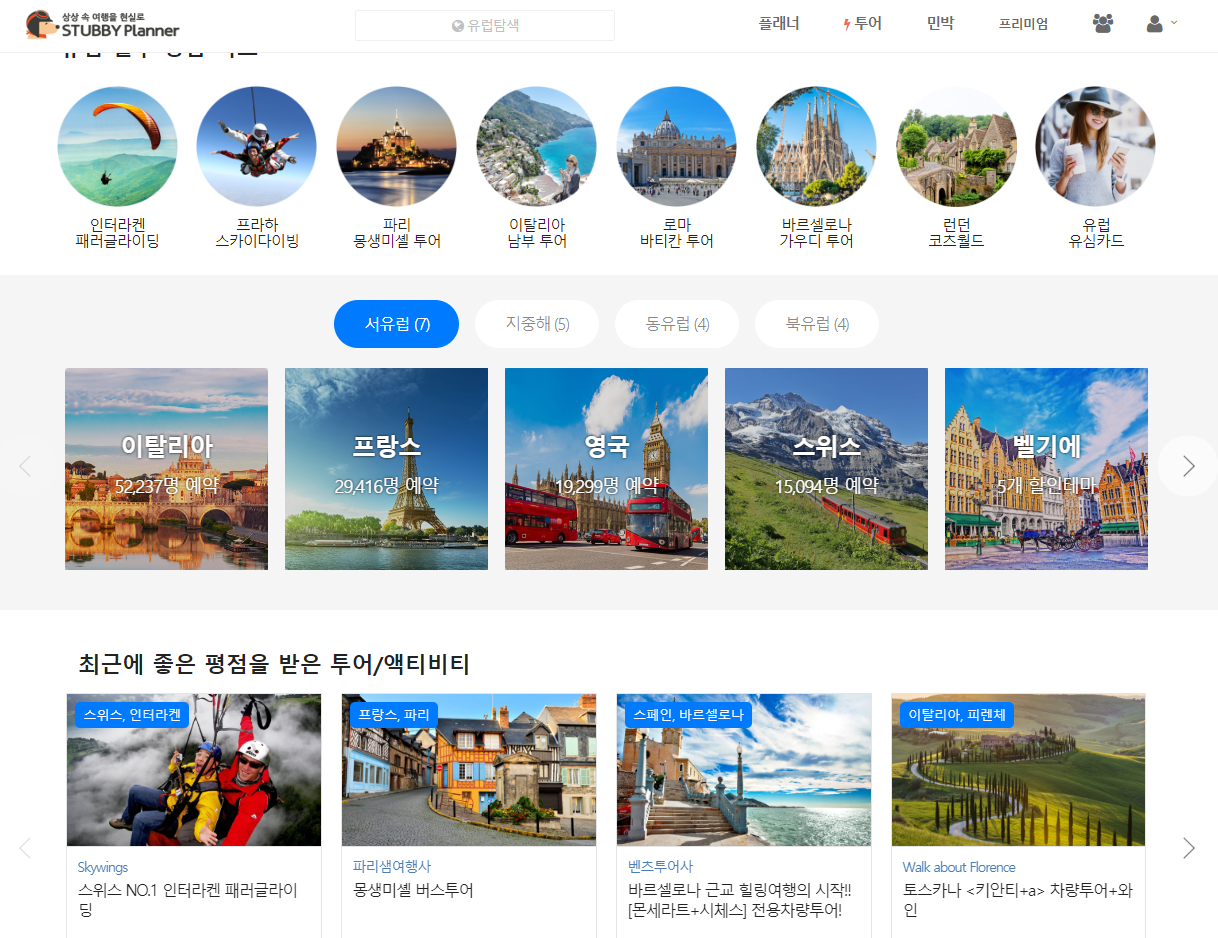Select 로마 바티칸 투어 circle image
1218x938 pixels.
tap(677, 146)
